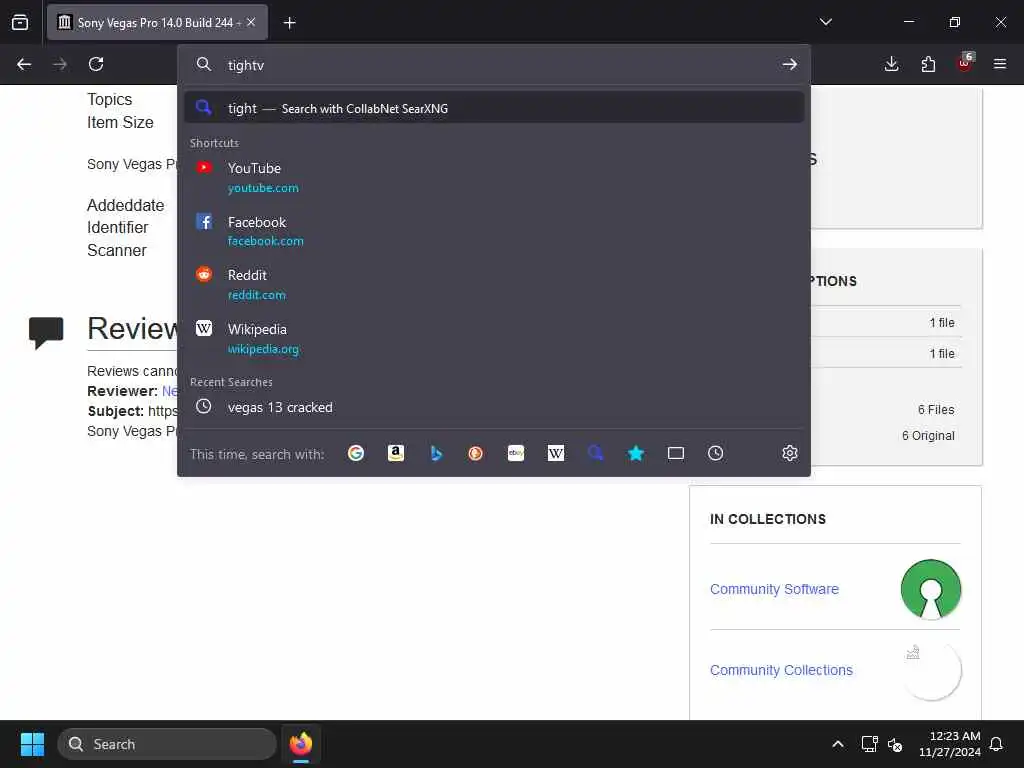Search this time with Bing

(x=436, y=453)
